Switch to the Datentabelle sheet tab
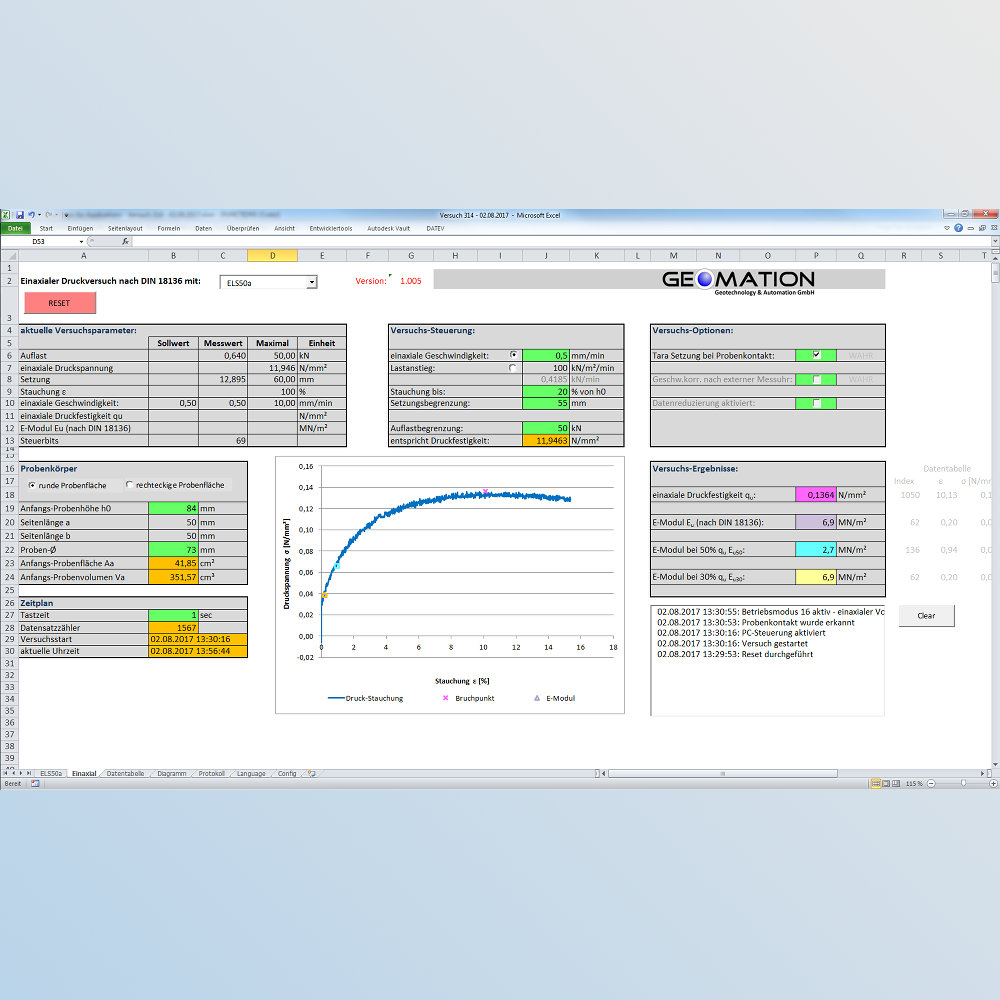The height and width of the screenshot is (1000, 1000). pyautogui.click(x=125, y=774)
